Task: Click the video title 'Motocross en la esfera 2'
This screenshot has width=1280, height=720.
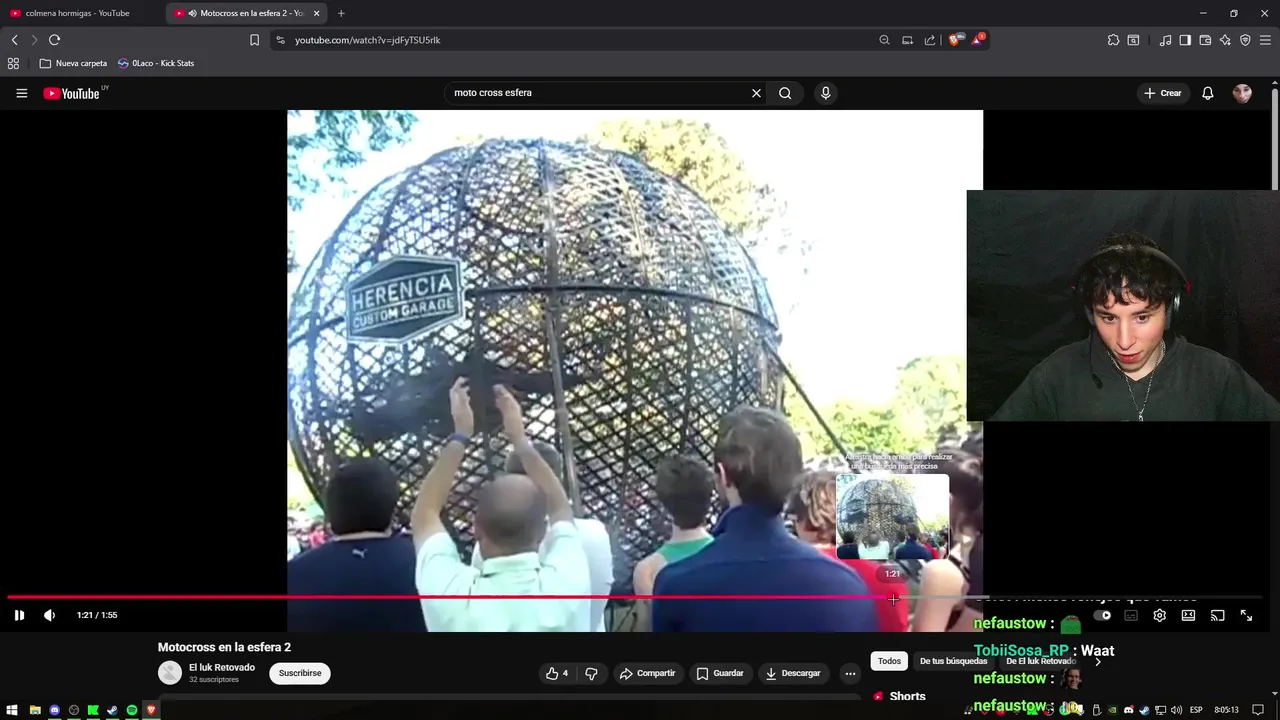Action: click(x=224, y=647)
